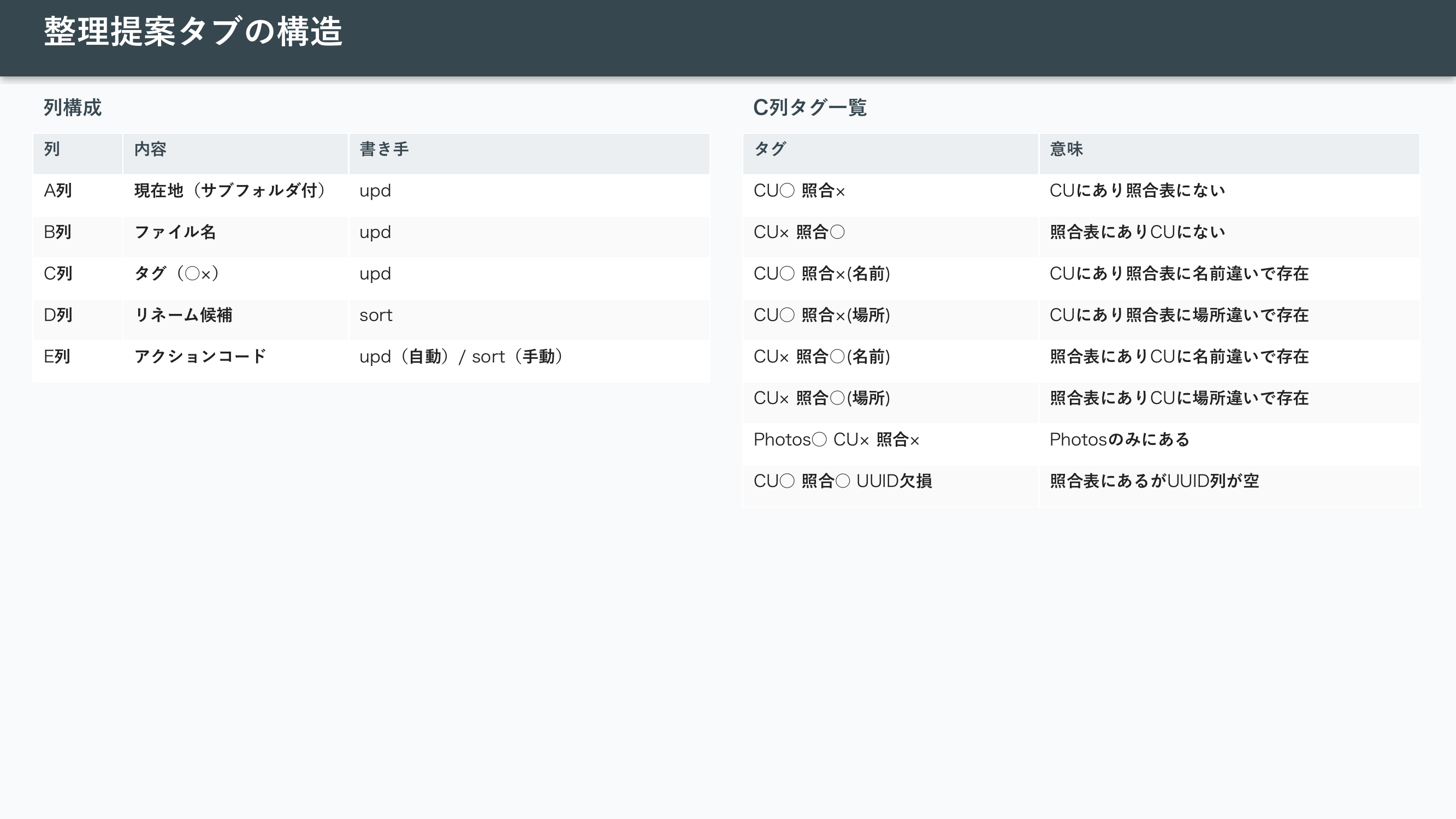The image size is (1456, 819).
Task: Click the タグ column header
Action: 770,149
